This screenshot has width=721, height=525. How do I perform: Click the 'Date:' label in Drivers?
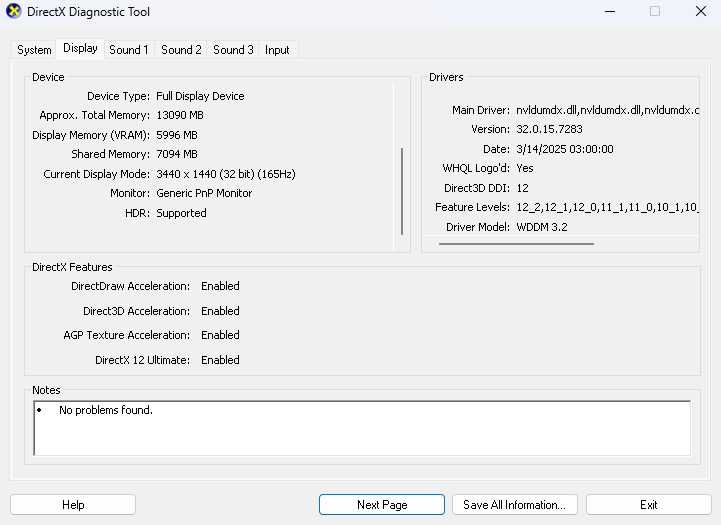coord(497,149)
